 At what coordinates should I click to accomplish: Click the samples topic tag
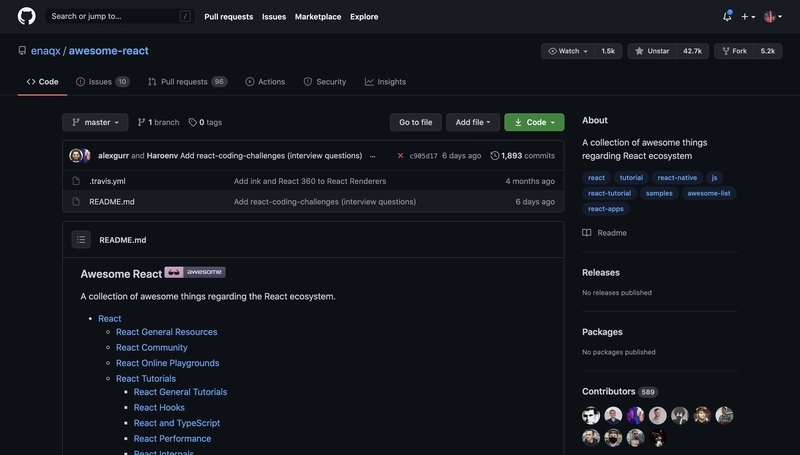click(659, 193)
